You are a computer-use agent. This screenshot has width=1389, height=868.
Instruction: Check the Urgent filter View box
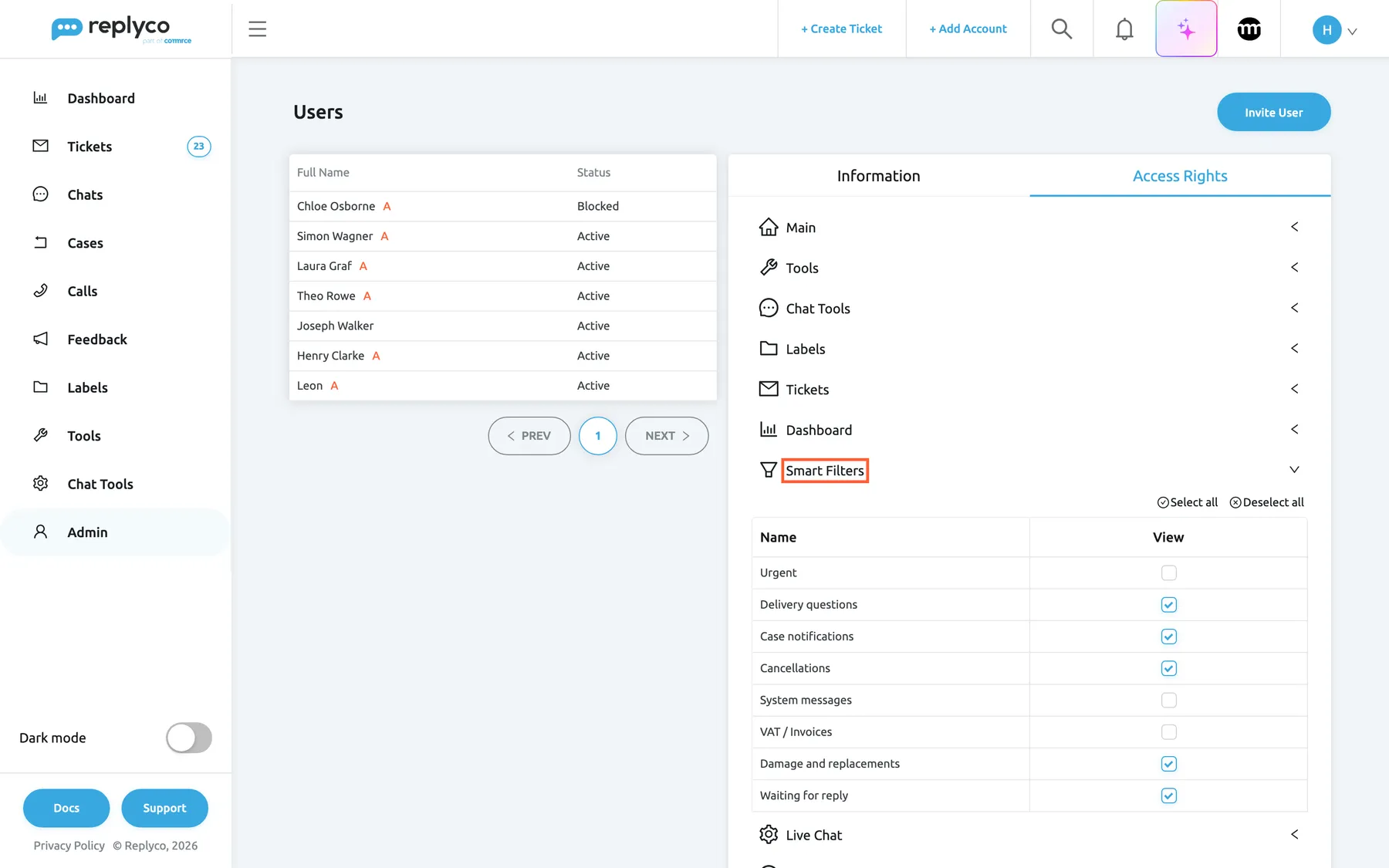click(x=1168, y=572)
